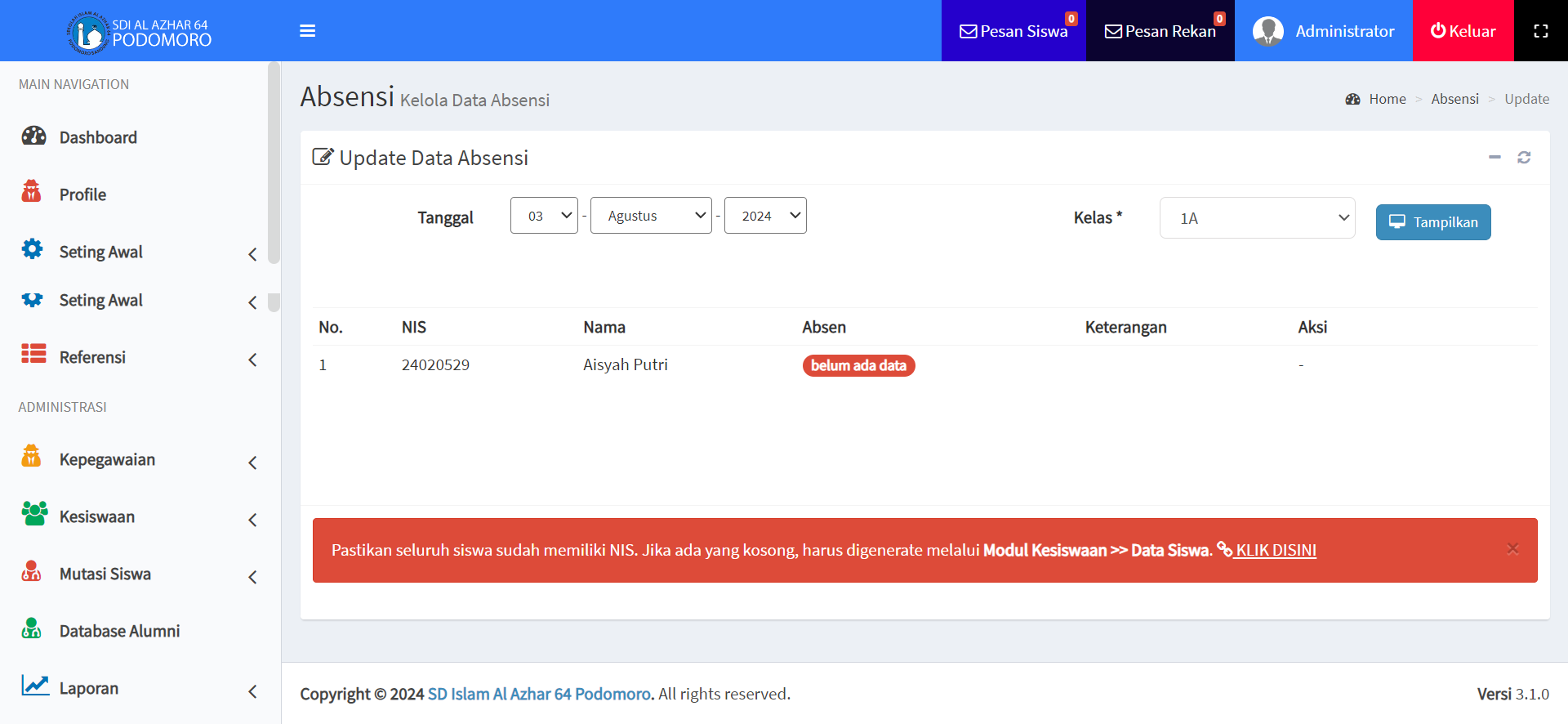Screen dimensions: 1568x724
Task: Open the year dropdown showing 2024
Action: coord(765,216)
